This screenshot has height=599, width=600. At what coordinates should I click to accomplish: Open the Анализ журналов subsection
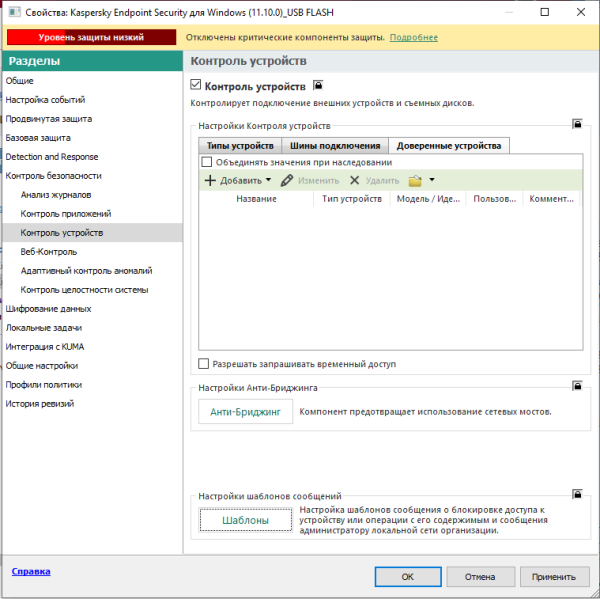point(56,195)
